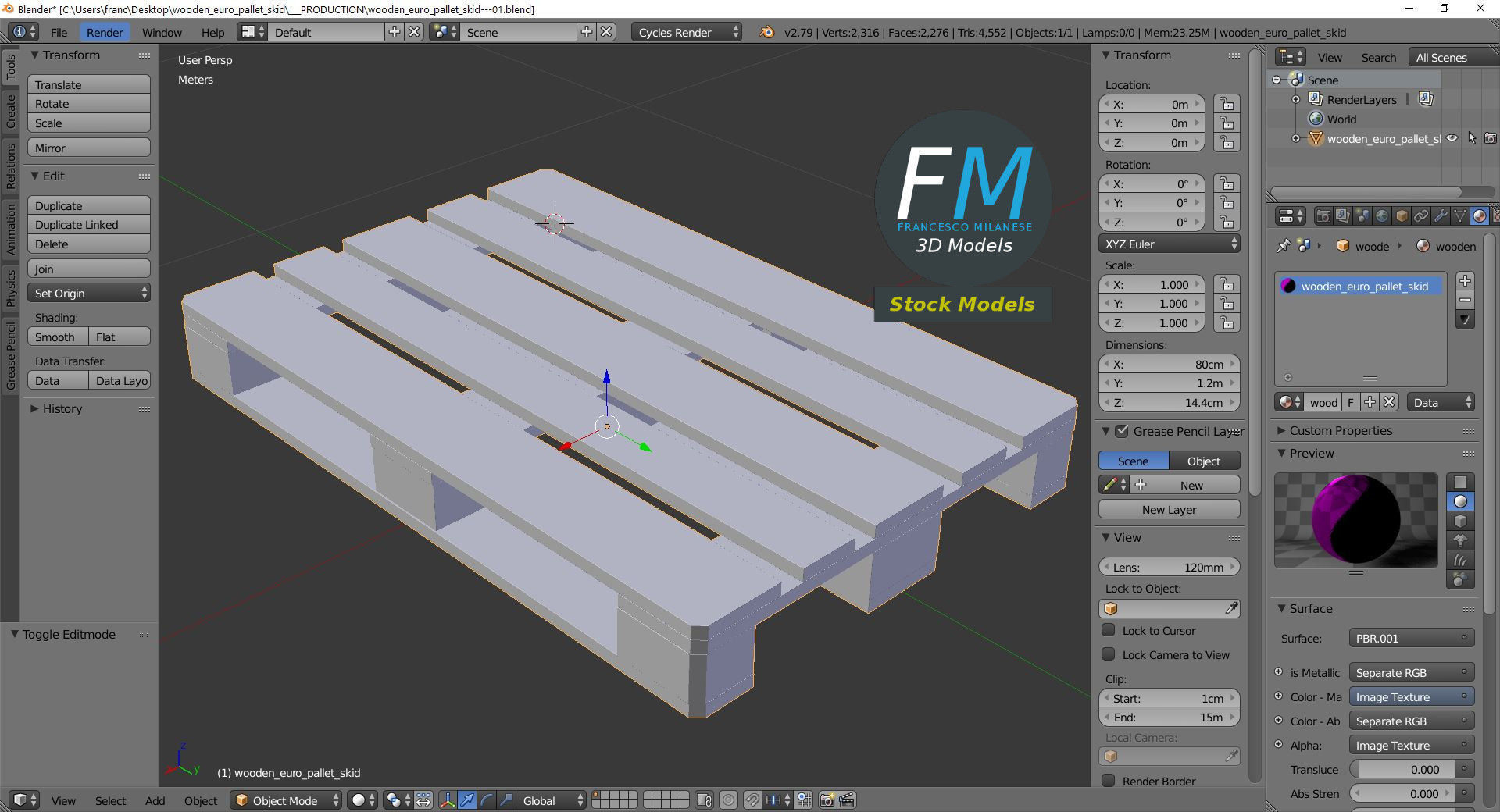Lock the Location X value
The width and height of the screenshot is (1500, 812).
1227,104
